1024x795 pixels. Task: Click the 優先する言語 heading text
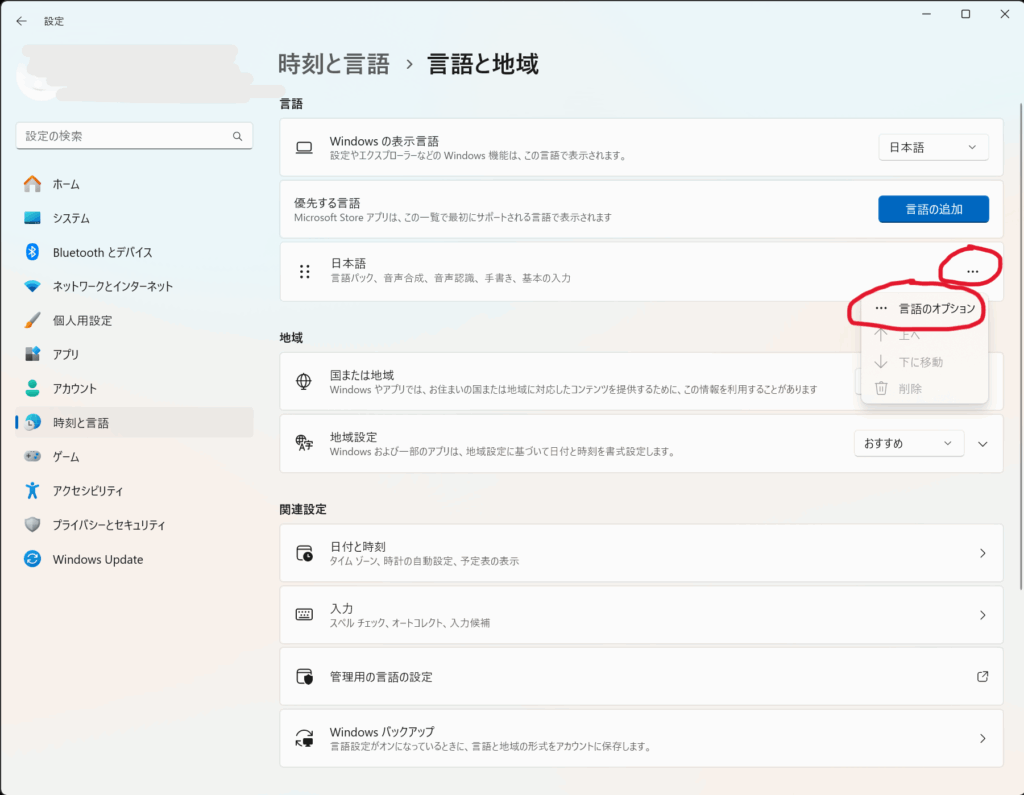(327, 203)
